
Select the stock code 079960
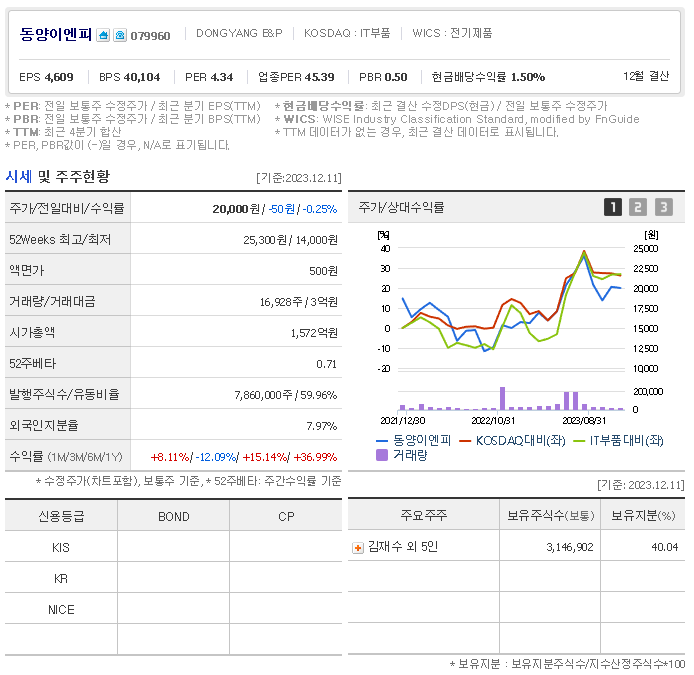point(150,36)
